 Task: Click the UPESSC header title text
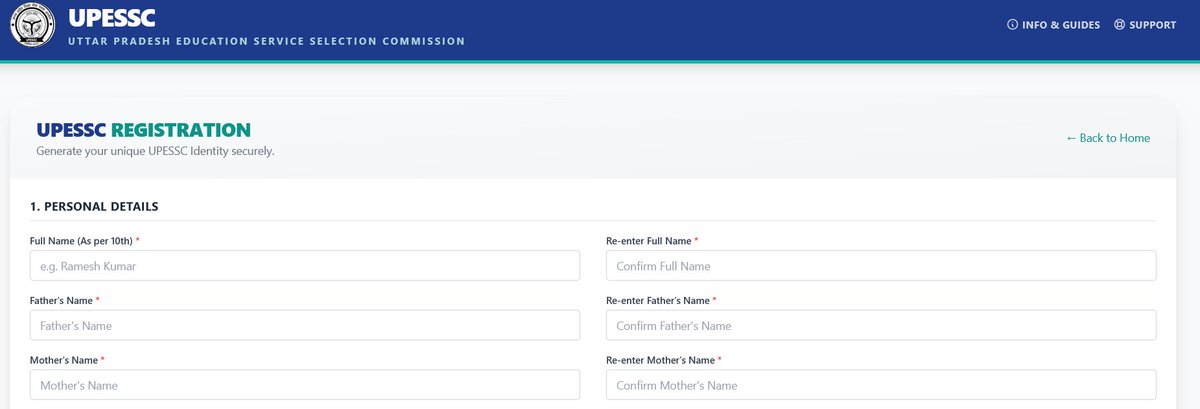112,17
